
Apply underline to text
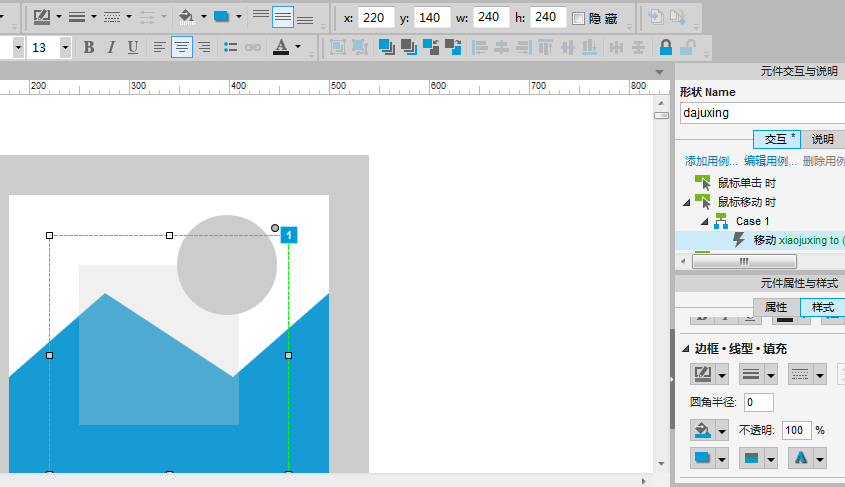pyautogui.click(x=131, y=47)
